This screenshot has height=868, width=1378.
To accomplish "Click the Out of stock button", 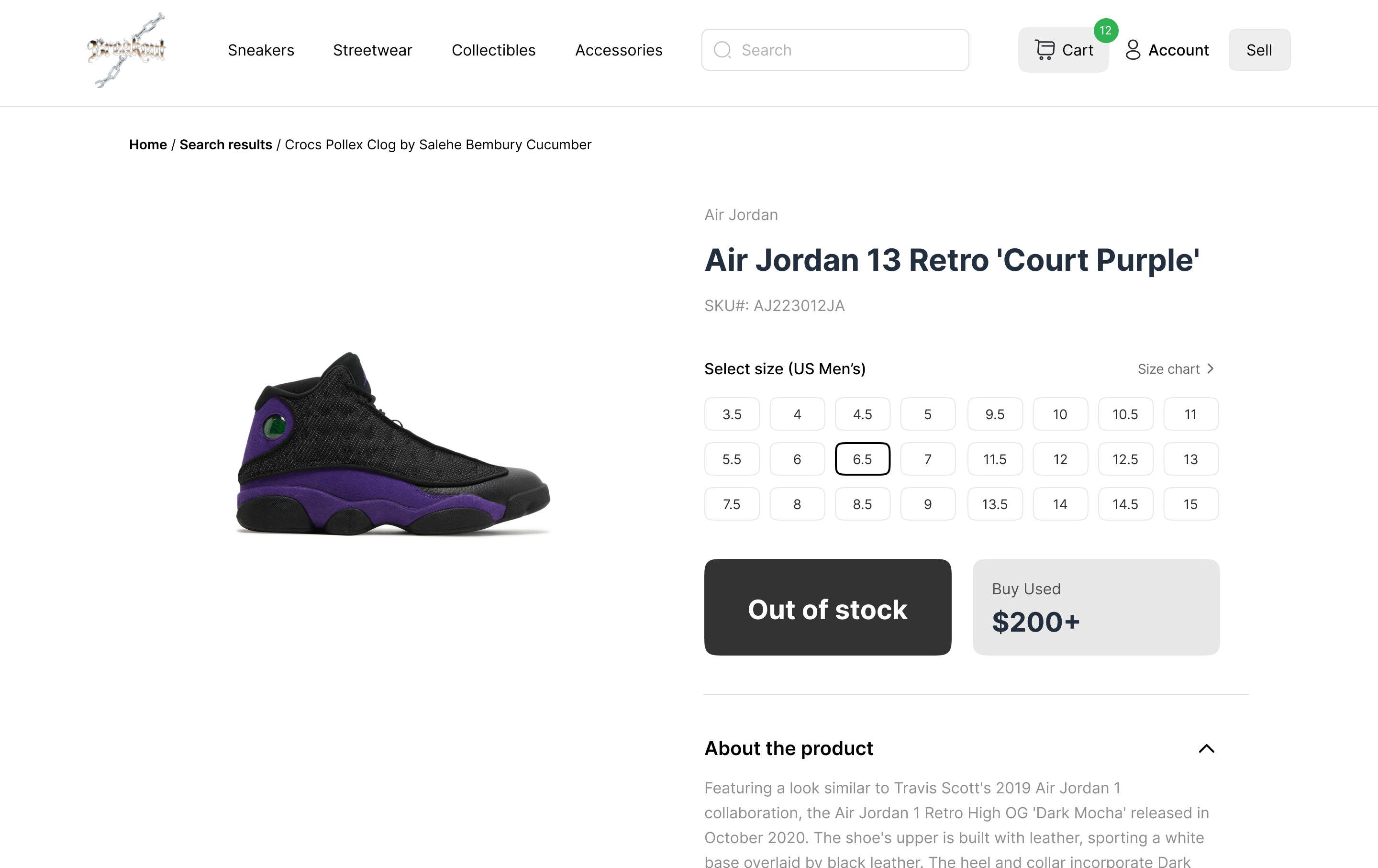I will (x=827, y=607).
